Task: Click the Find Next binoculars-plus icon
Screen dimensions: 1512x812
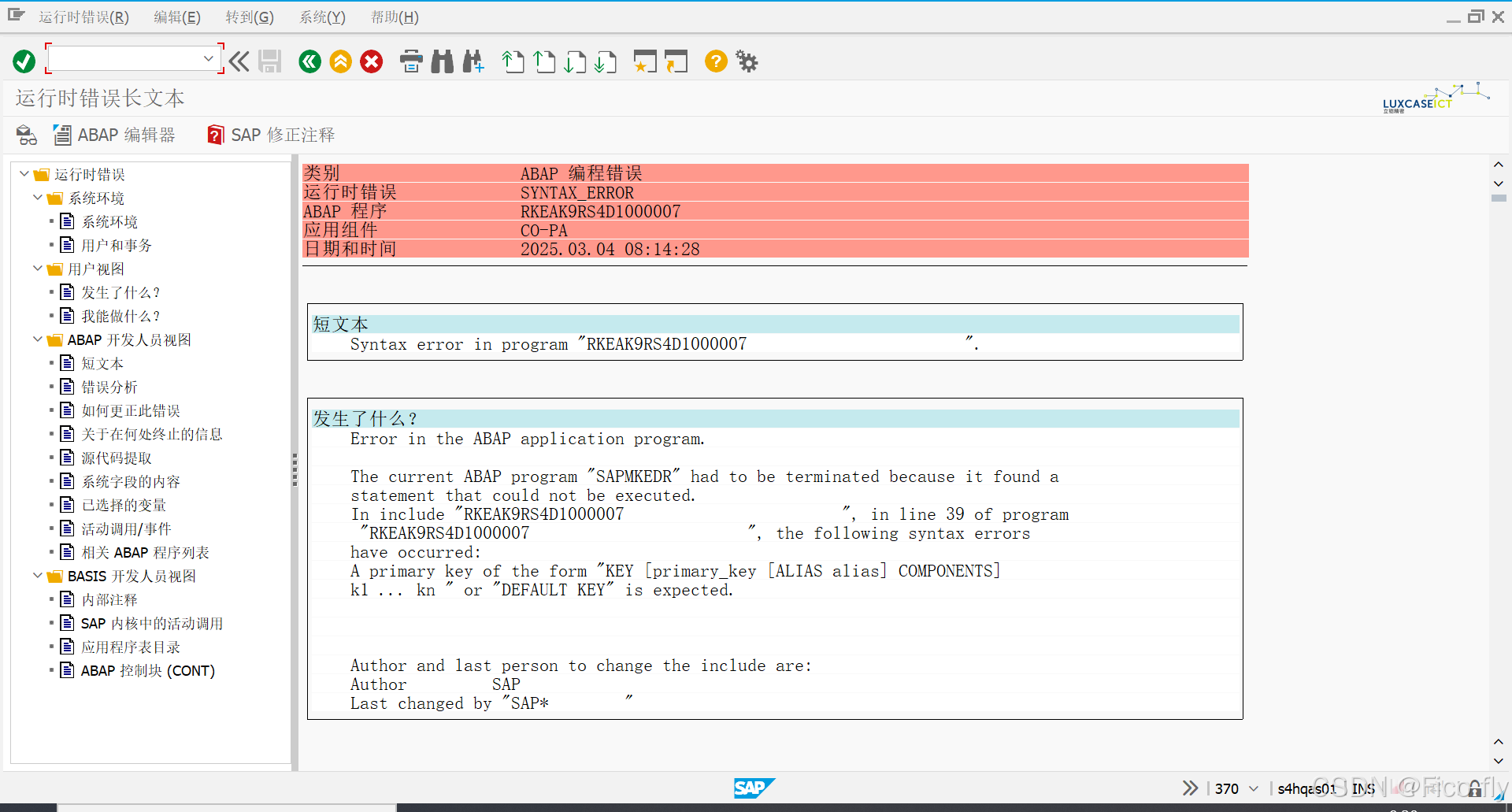Action: [x=473, y=61]
